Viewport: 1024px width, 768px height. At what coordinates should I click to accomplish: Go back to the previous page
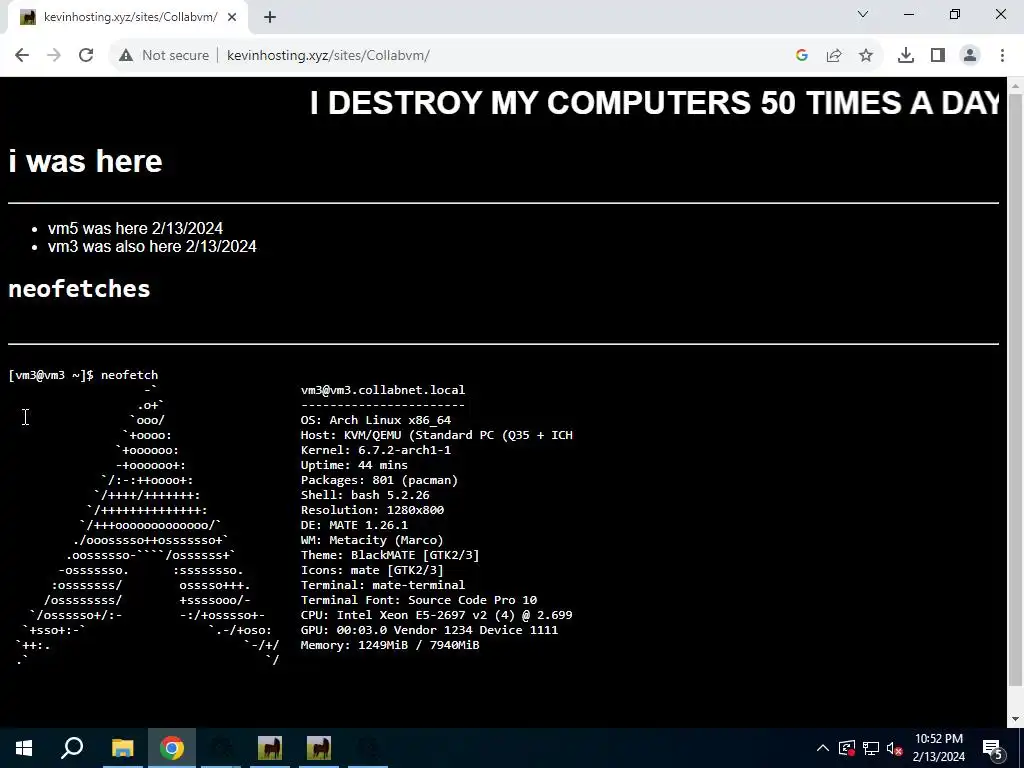pyautogui.click(x=22, y=56)
